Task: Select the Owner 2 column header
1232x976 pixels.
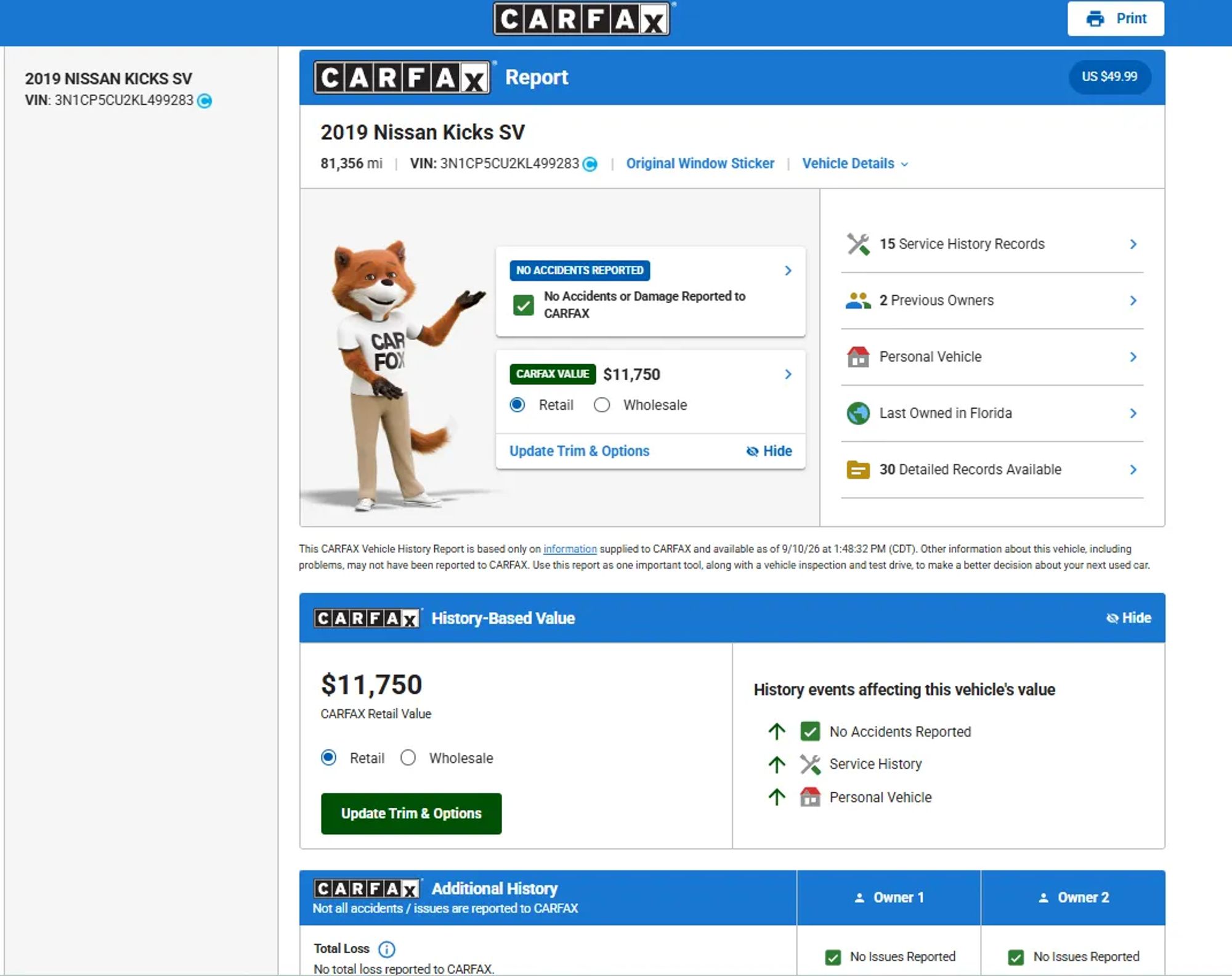Action: pyautogui.click(x=1073, y=898)
